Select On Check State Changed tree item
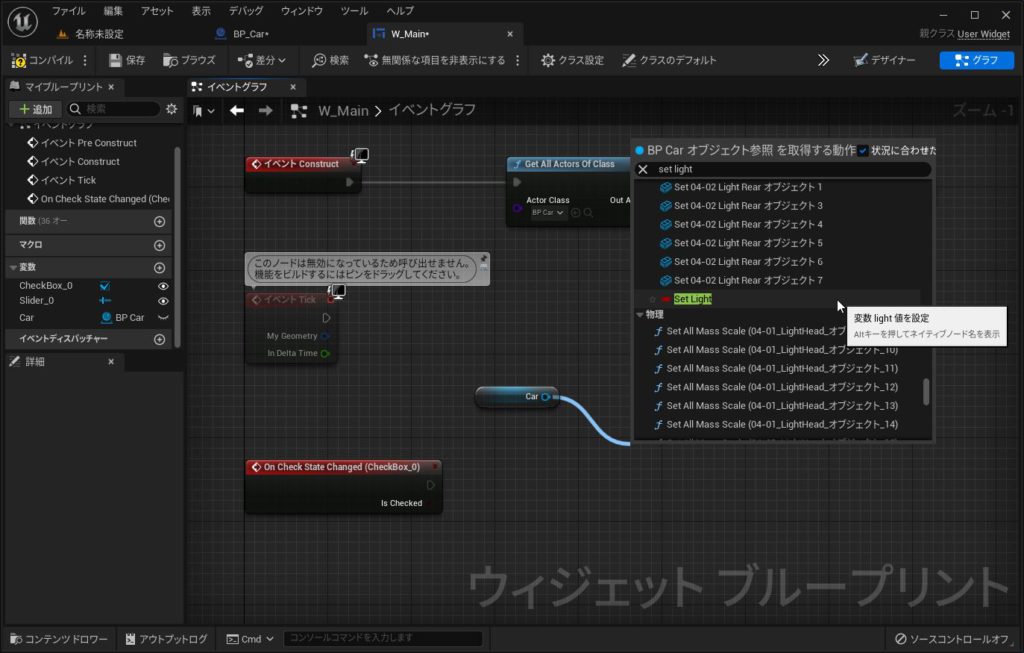This screenshot has height=653, width=1024. (x=98, y=199)
